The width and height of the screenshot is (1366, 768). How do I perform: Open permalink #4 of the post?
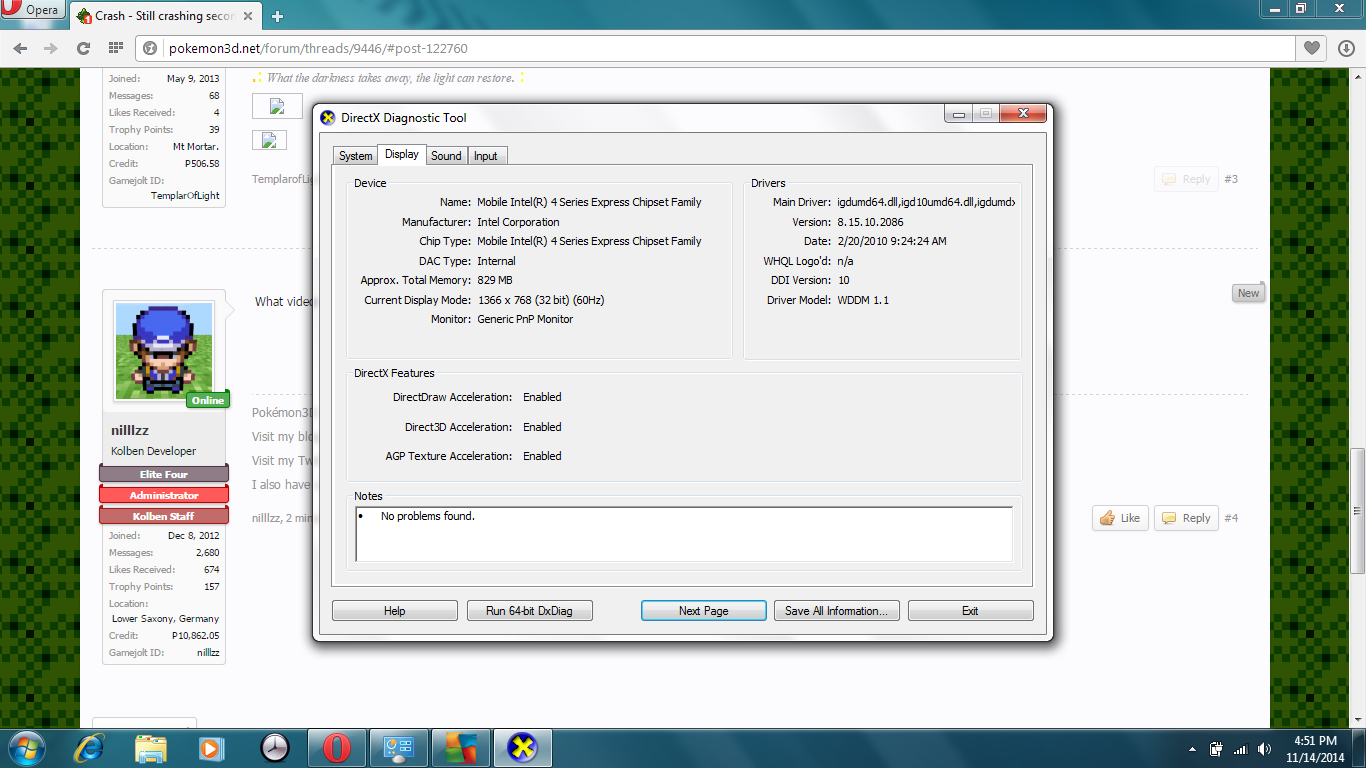click(x=1231, y=518)
